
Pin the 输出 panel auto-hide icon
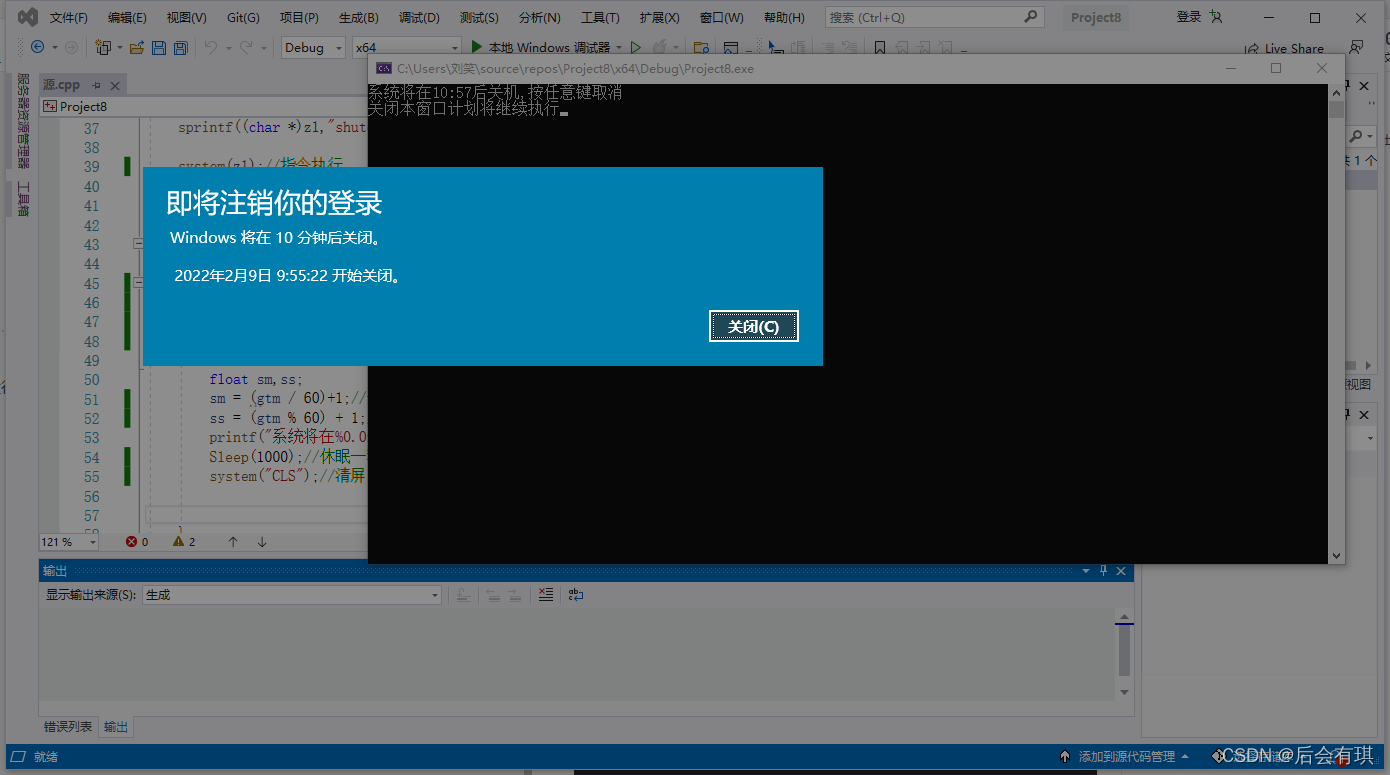(x=1104, y=571)
